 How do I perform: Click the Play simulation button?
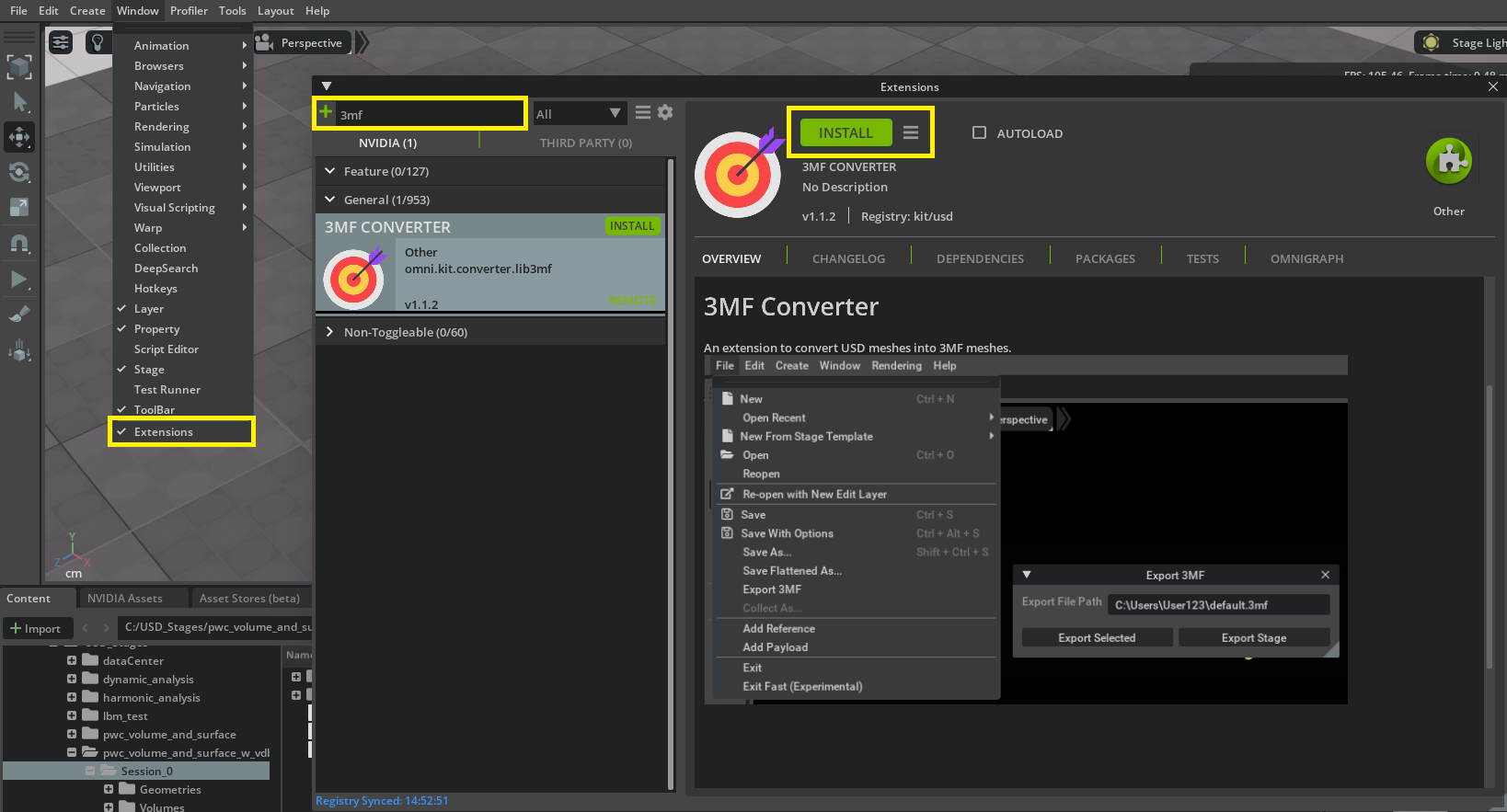(19, 279)
